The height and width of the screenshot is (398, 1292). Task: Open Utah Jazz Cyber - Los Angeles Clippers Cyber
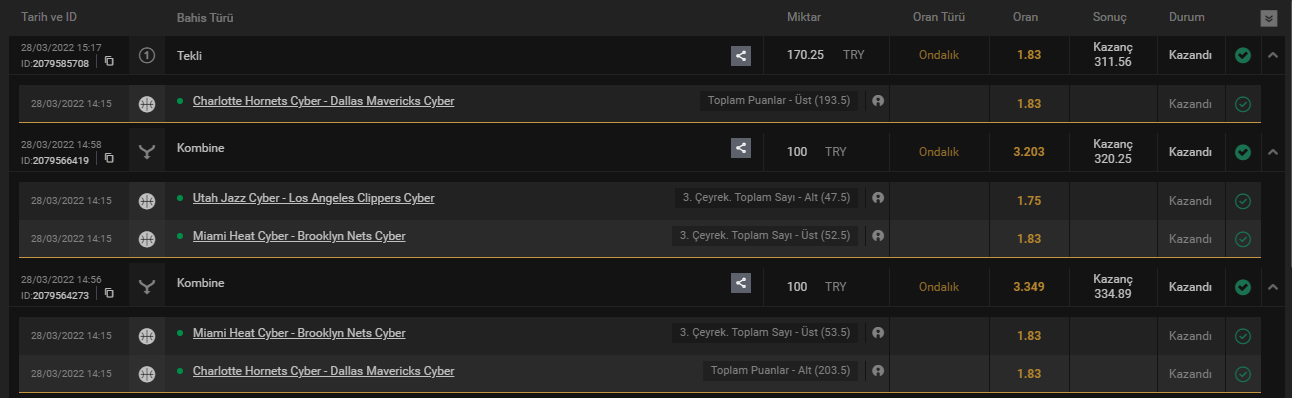tap(314, 198)
